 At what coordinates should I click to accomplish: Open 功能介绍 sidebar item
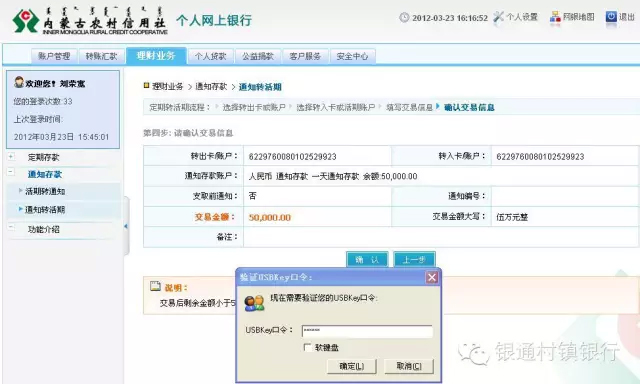point(43,229)
